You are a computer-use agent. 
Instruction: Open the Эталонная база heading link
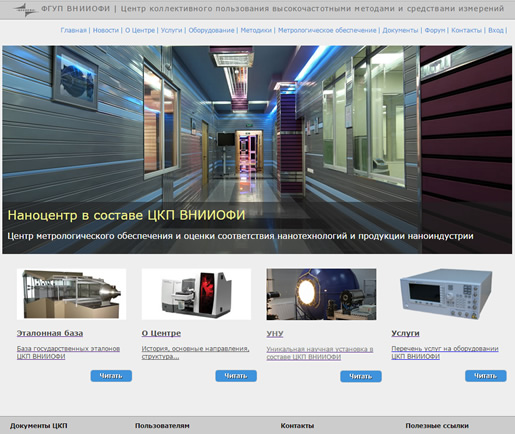point(50,333)
